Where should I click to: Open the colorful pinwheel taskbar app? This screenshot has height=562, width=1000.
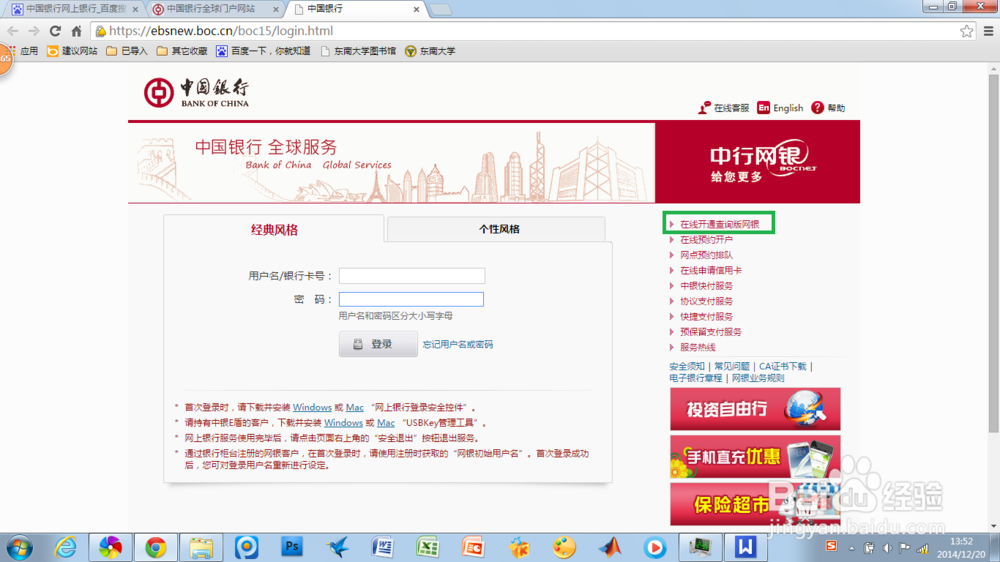[110, 548]
